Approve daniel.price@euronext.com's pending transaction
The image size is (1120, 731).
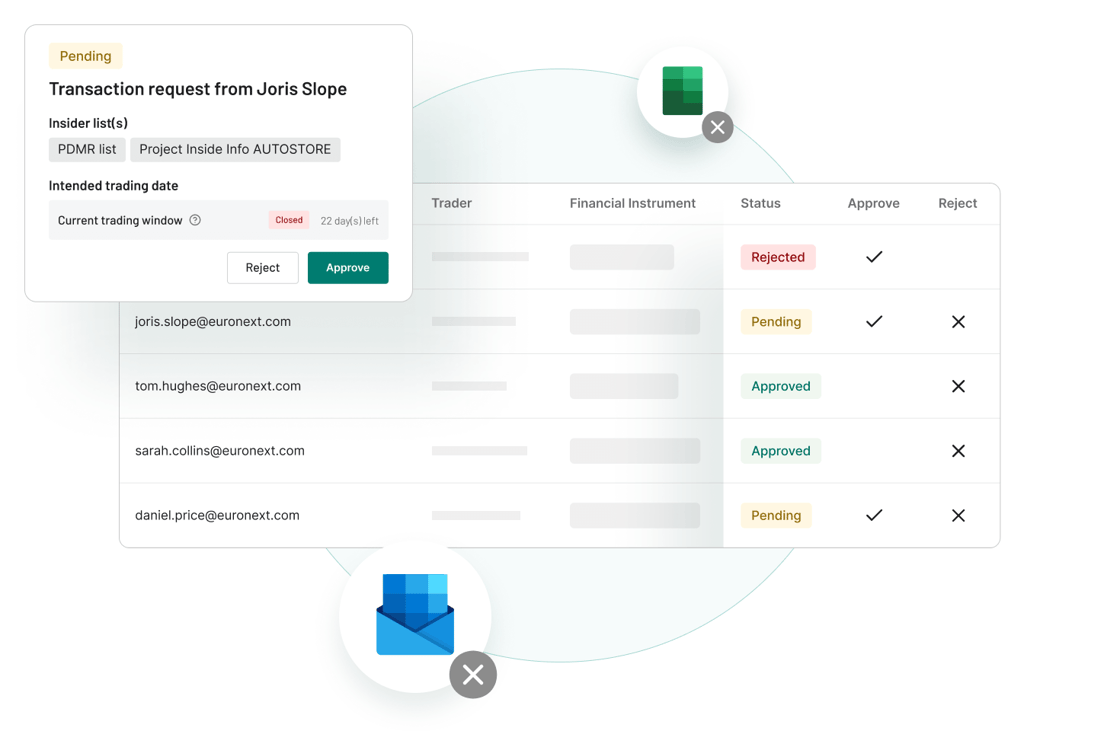click(x=873, y=515)
